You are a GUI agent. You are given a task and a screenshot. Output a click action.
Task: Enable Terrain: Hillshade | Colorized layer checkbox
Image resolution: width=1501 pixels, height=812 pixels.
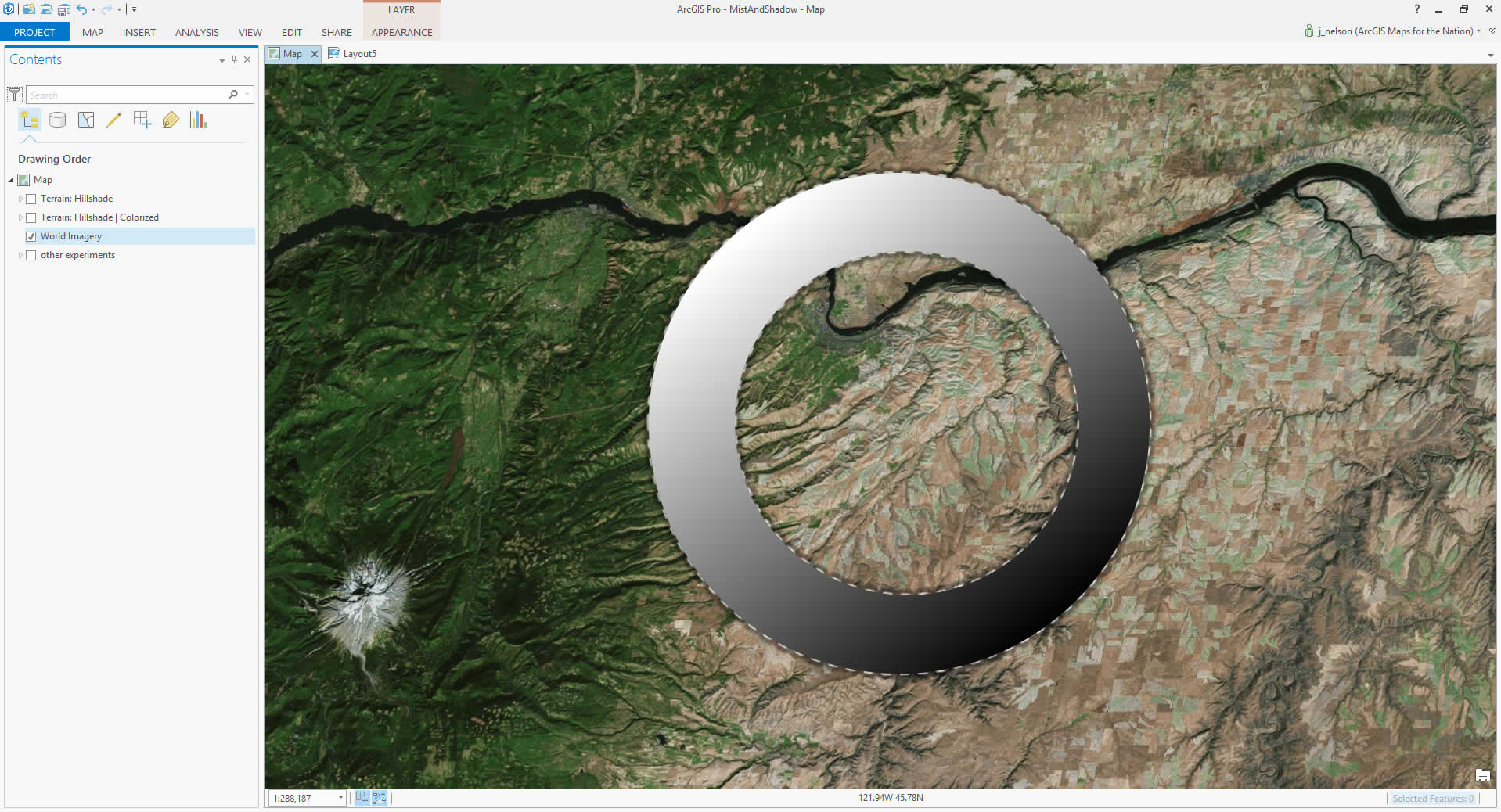tap(31, 217)
